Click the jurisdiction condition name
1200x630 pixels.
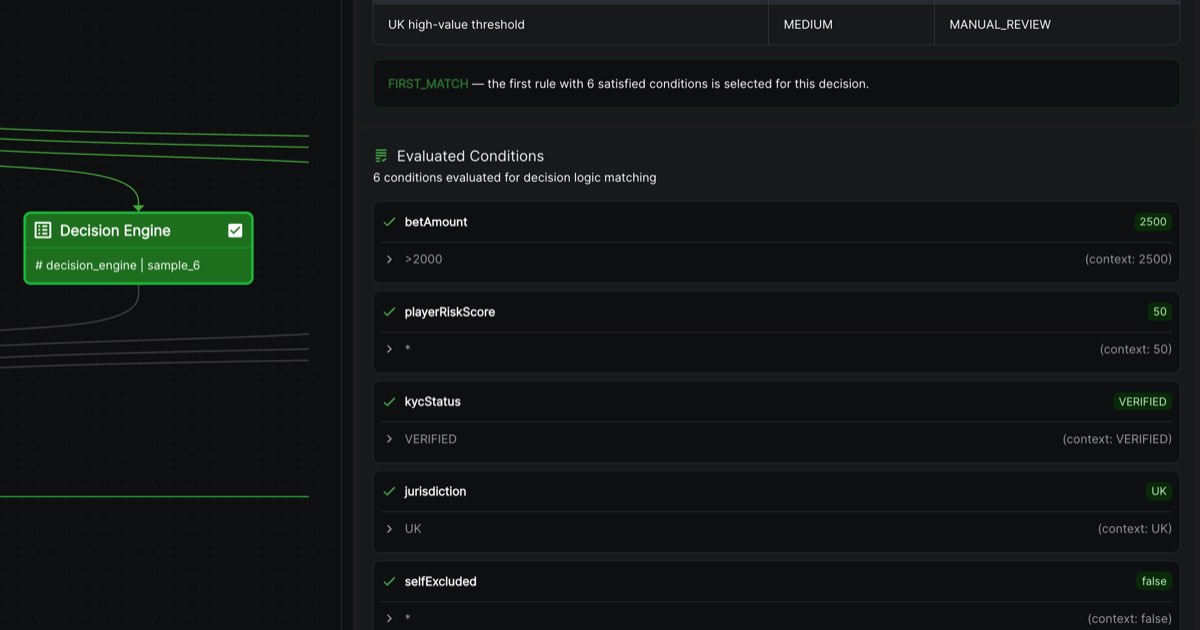[x=435, y=492]
